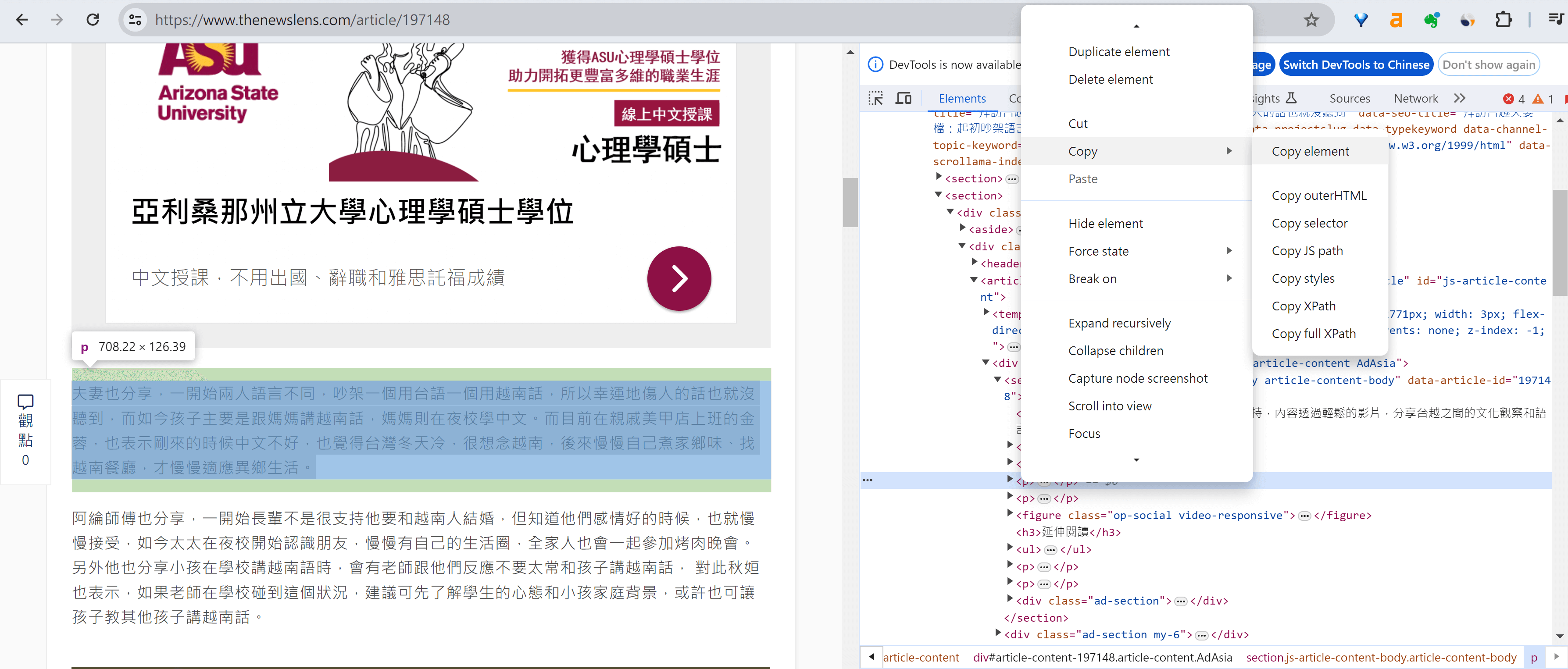
Task: Click the browser reload icon
Action: coord(93,19)
